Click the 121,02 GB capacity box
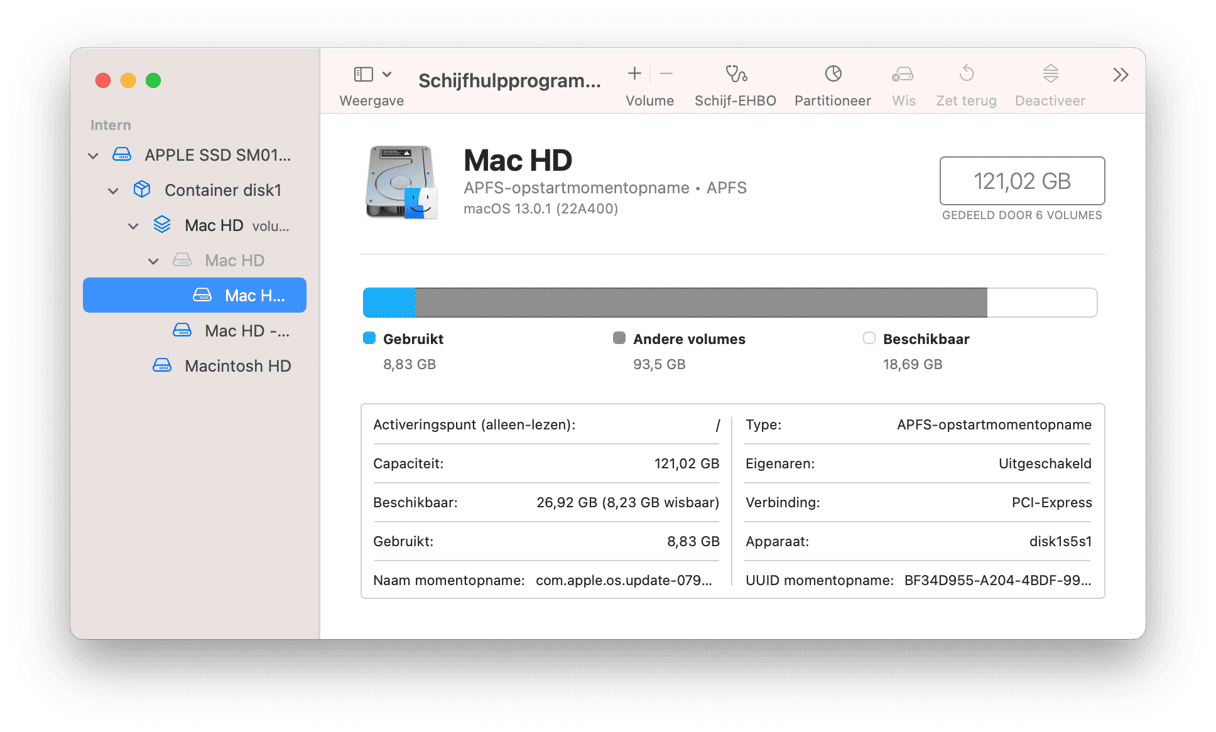 coord(1022,181)
